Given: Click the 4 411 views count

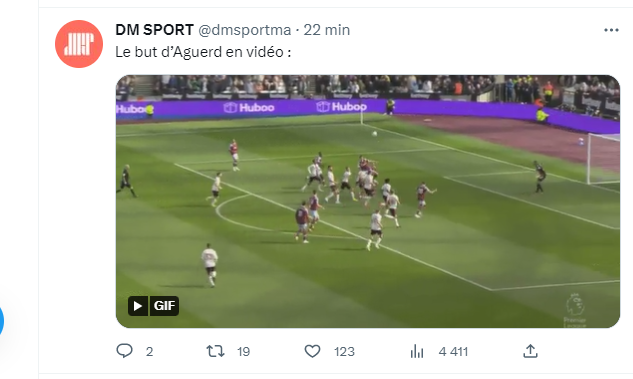Looking at the screenshot, I should (x=453, y=352).
